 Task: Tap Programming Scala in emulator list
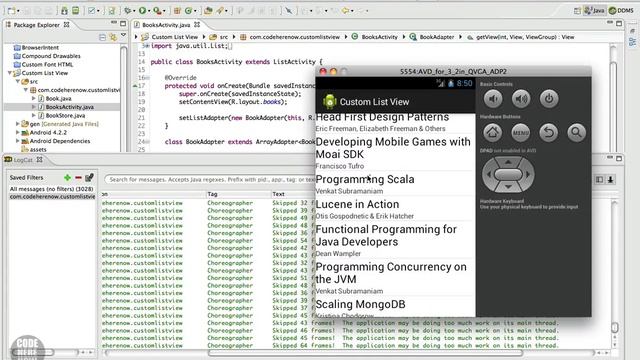point(365,179)
